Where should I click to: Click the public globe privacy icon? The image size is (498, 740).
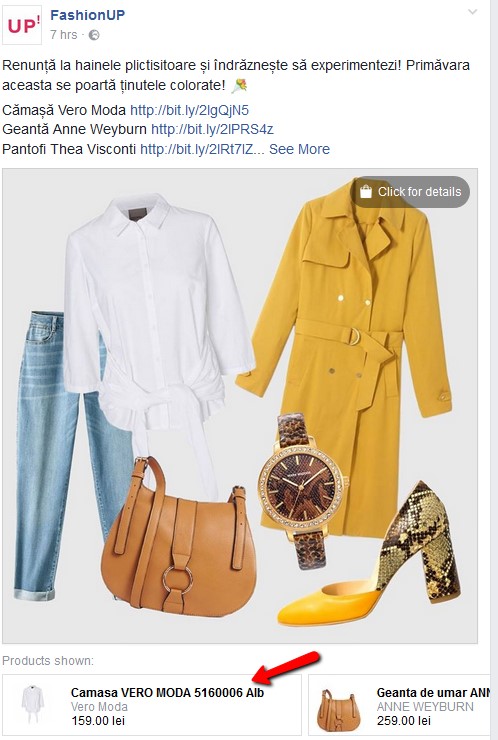pyautogui.click(x=94, y=35)
